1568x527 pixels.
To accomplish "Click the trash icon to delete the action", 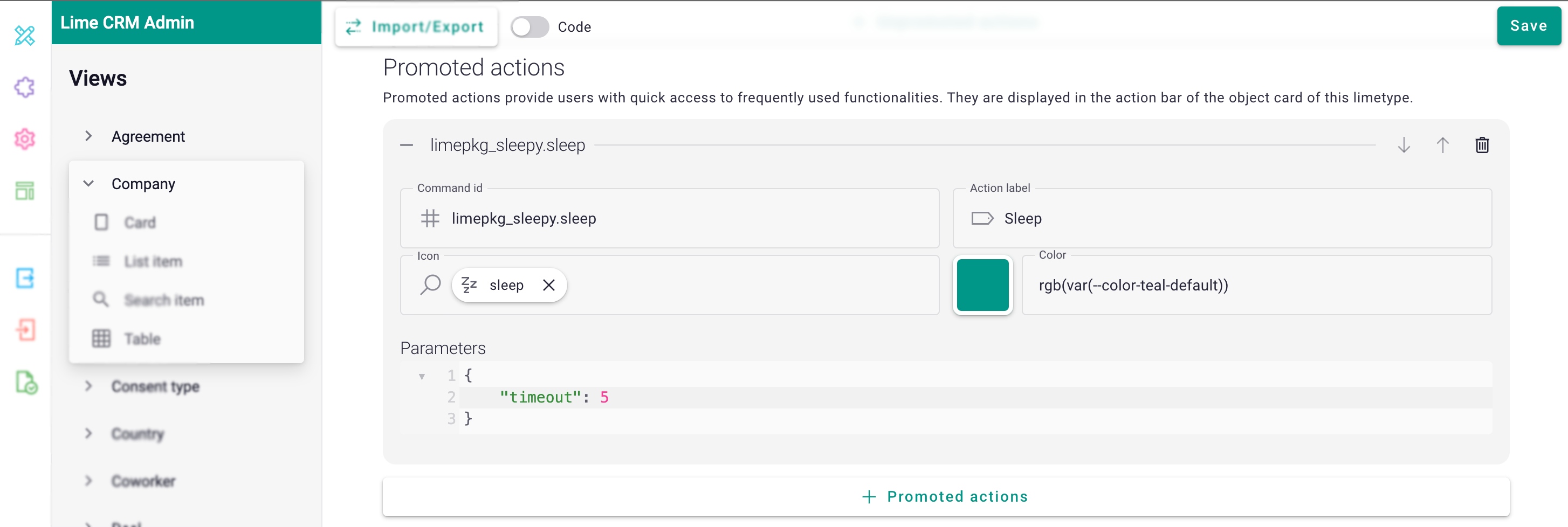I will 1482,145.
